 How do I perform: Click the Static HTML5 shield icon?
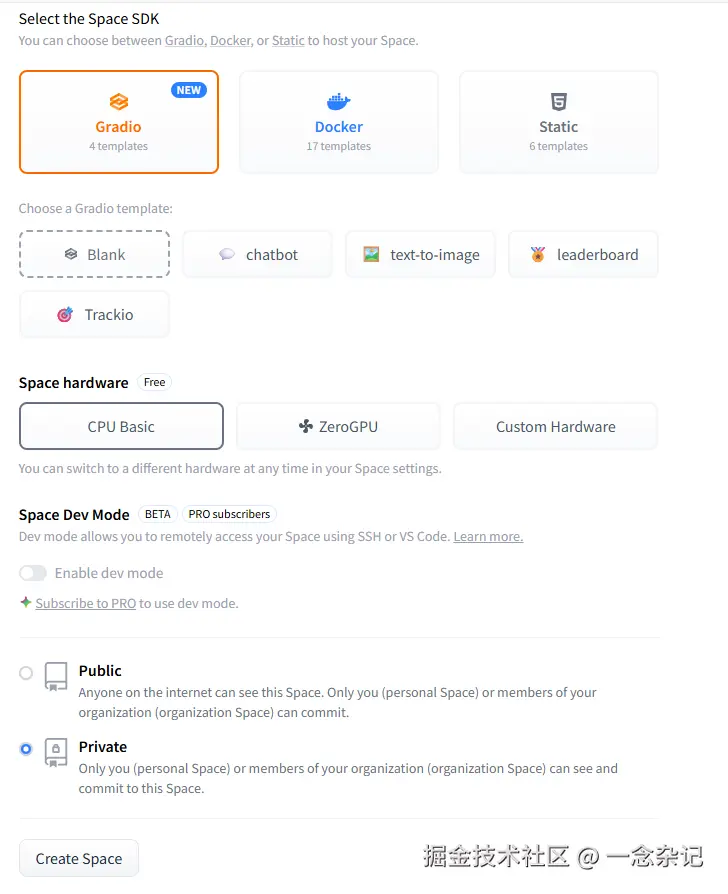pos(558,102)
